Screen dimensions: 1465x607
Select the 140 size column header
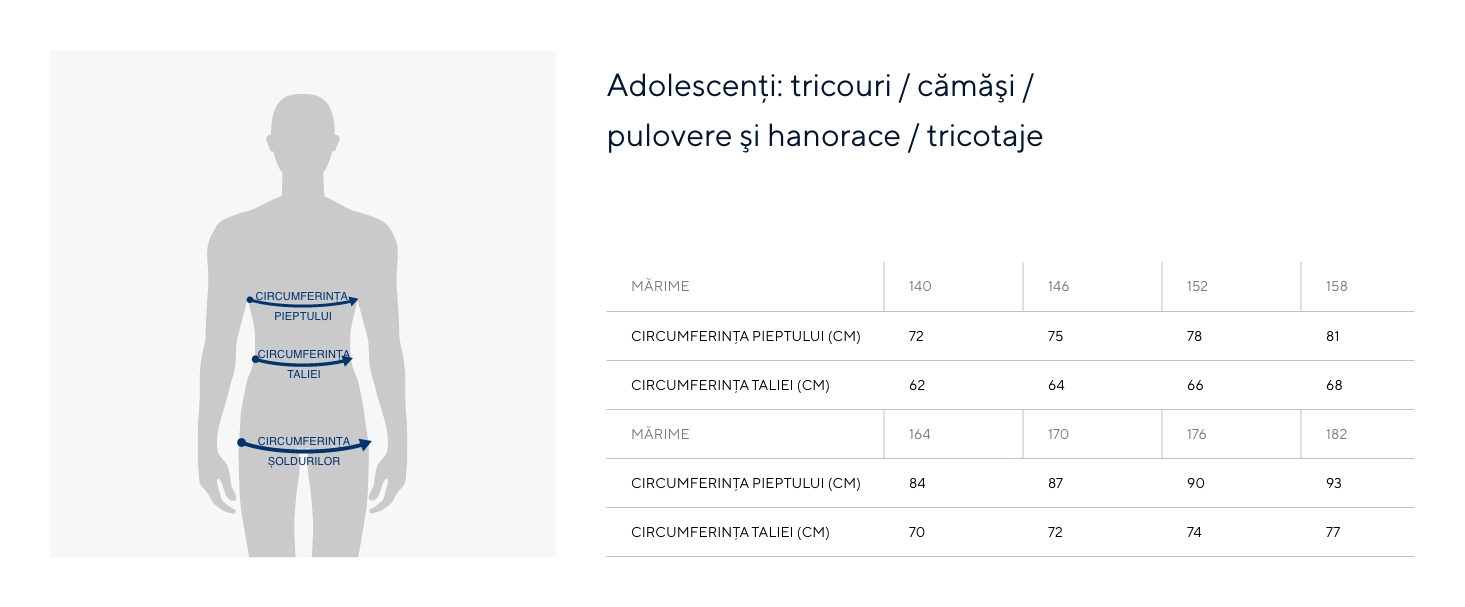920,287
